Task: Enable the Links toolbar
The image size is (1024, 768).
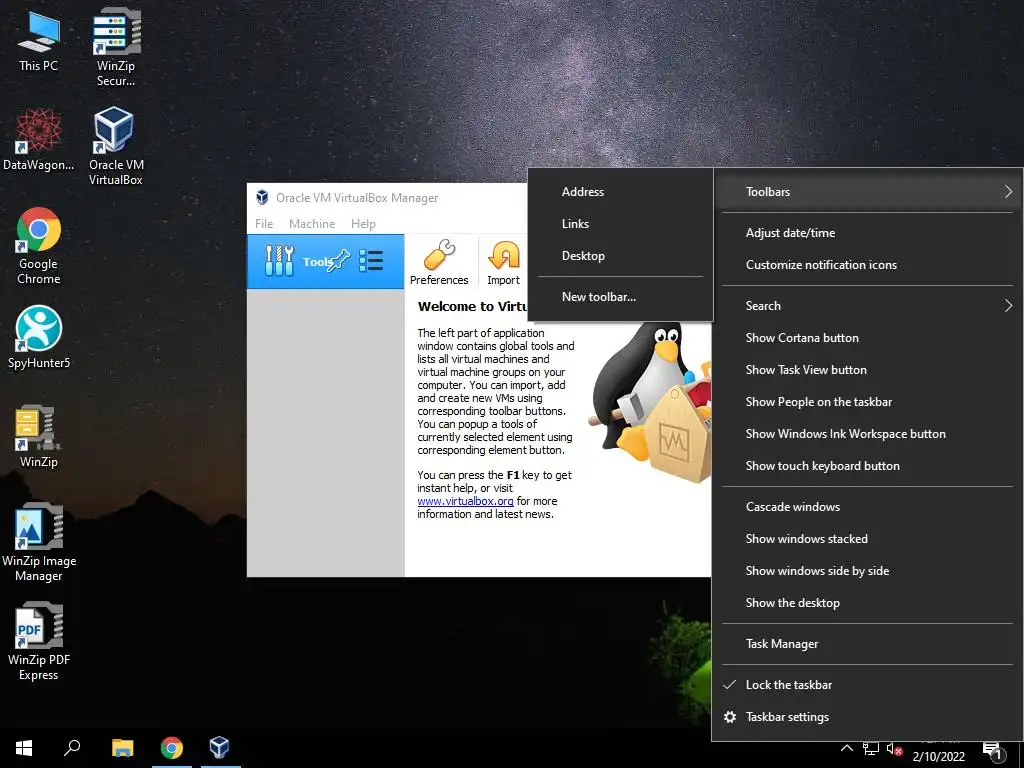Action: click(620, 223)
